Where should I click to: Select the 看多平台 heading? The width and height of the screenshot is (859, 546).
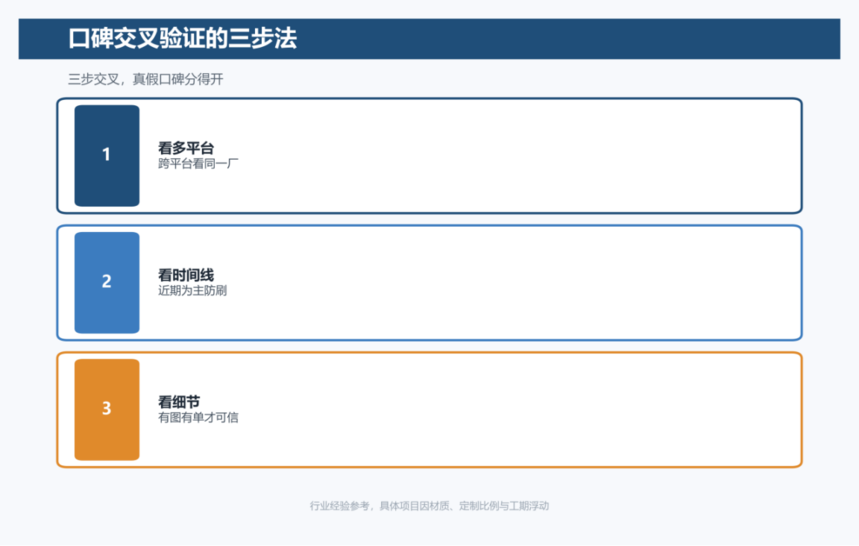click(x=186, y=148)
